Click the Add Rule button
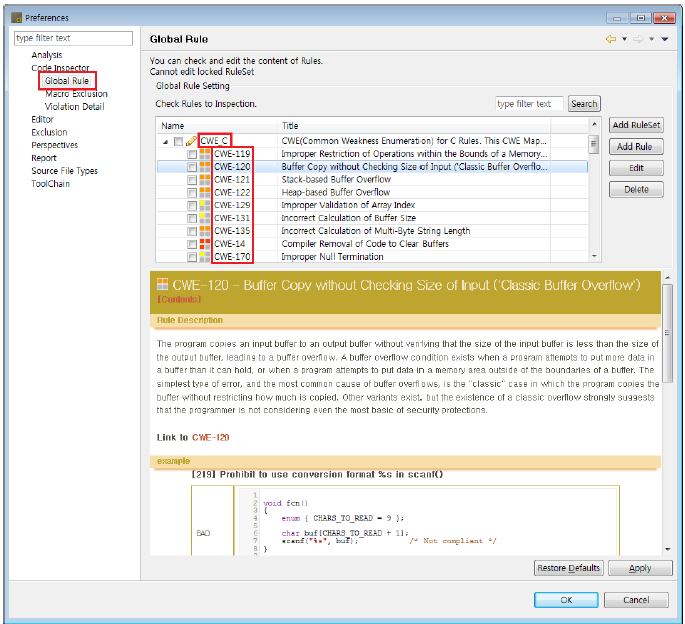685x624 pixels. (636, 146)
